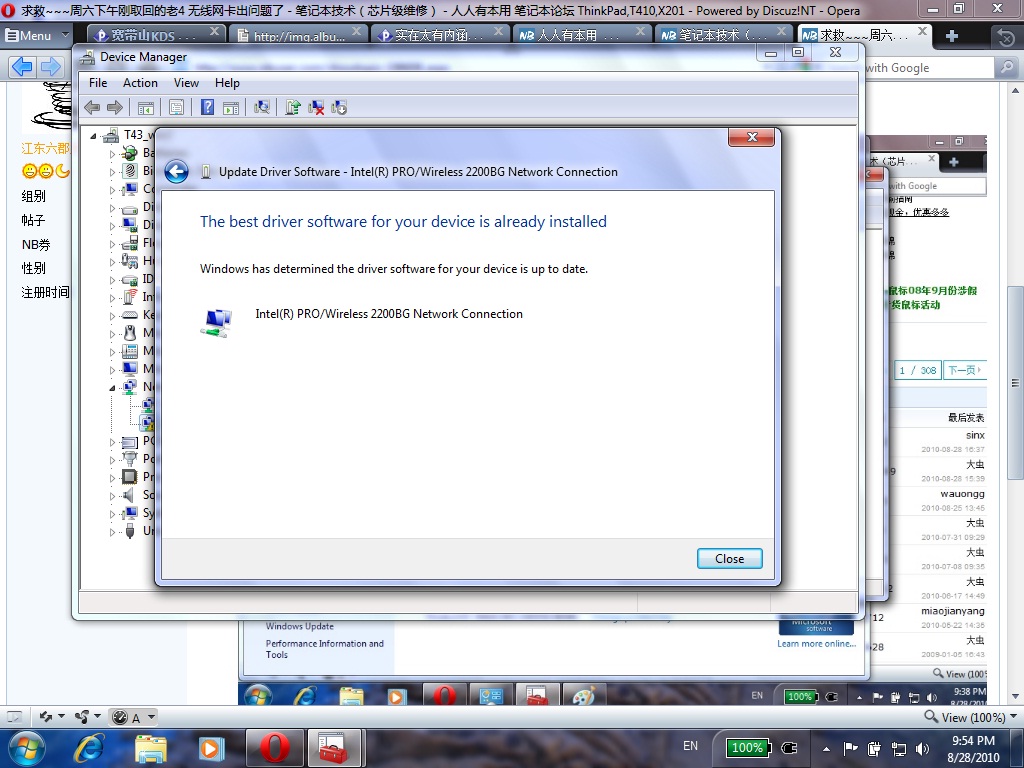Click the Close button in Update Driver dialog
This screenshot has height=768, width=1024.
[x=729, y=558]
